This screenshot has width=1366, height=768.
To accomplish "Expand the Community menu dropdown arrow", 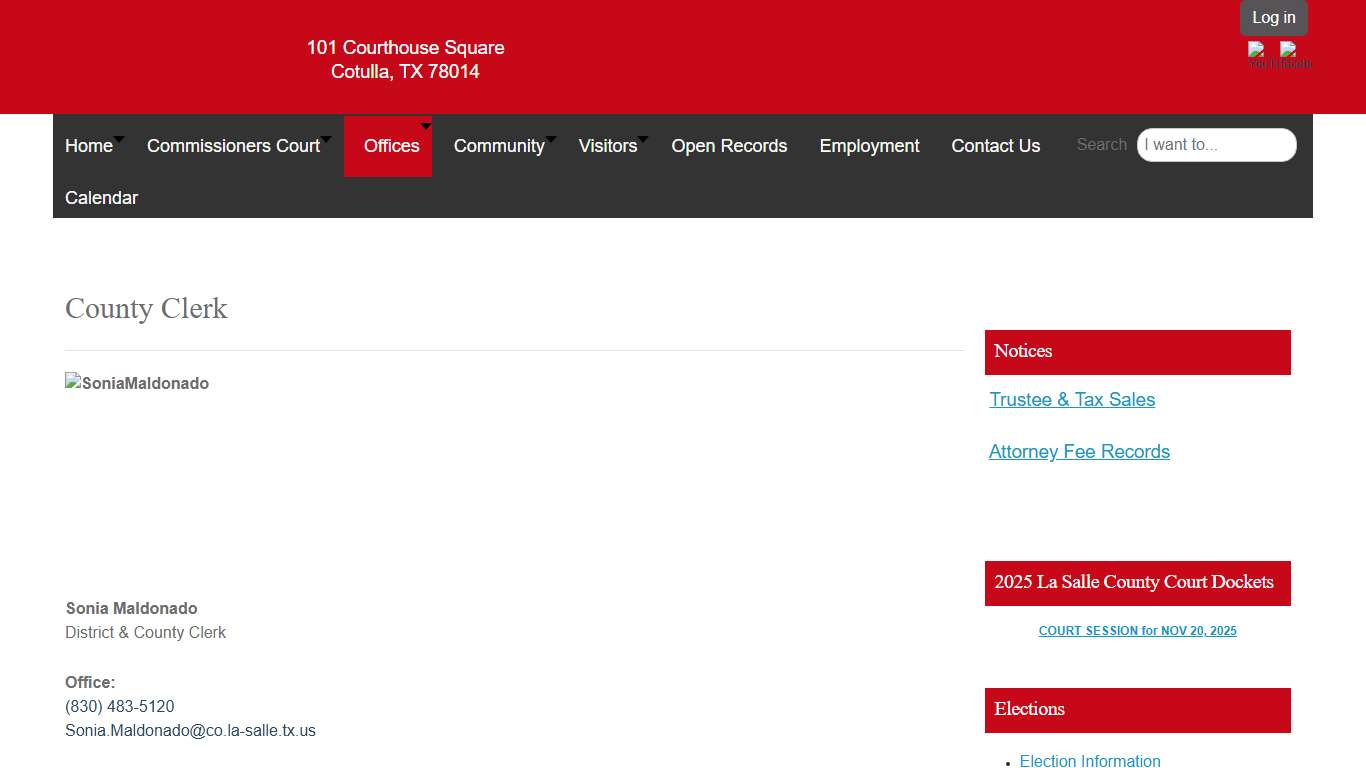I will [x=551, y=139].
